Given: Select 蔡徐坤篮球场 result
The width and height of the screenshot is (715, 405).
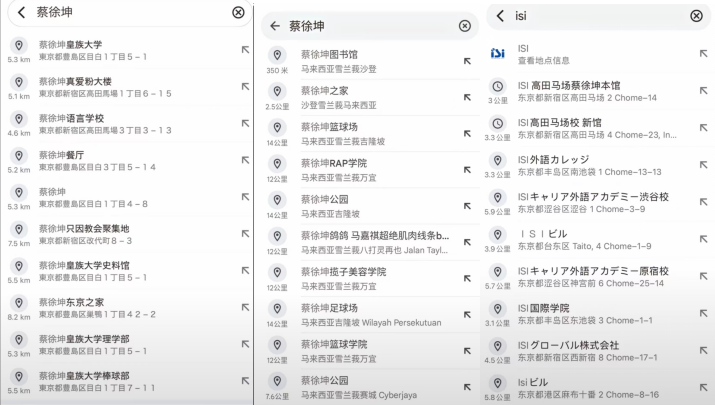Looking at the screenshot, I should (370, 134).
